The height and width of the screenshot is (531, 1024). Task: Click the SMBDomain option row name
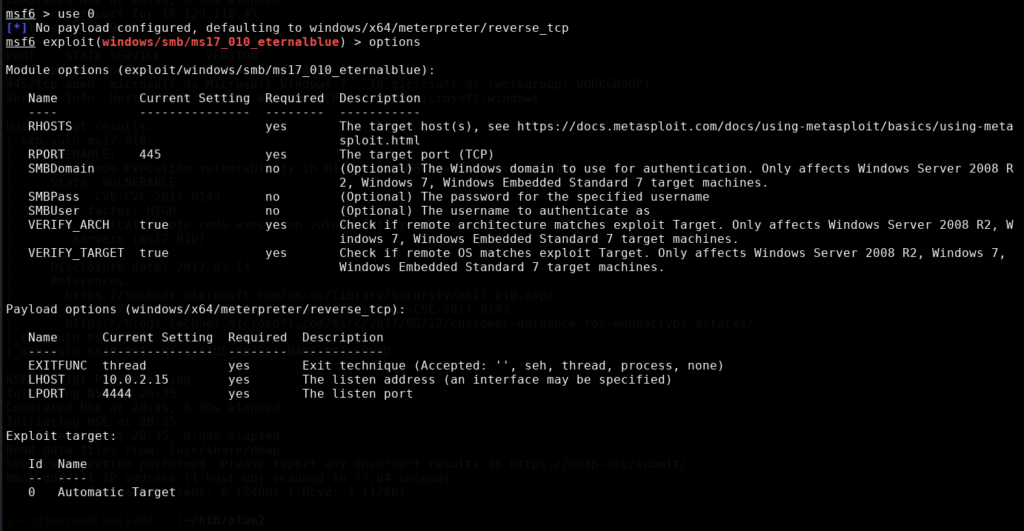point(61,169)
